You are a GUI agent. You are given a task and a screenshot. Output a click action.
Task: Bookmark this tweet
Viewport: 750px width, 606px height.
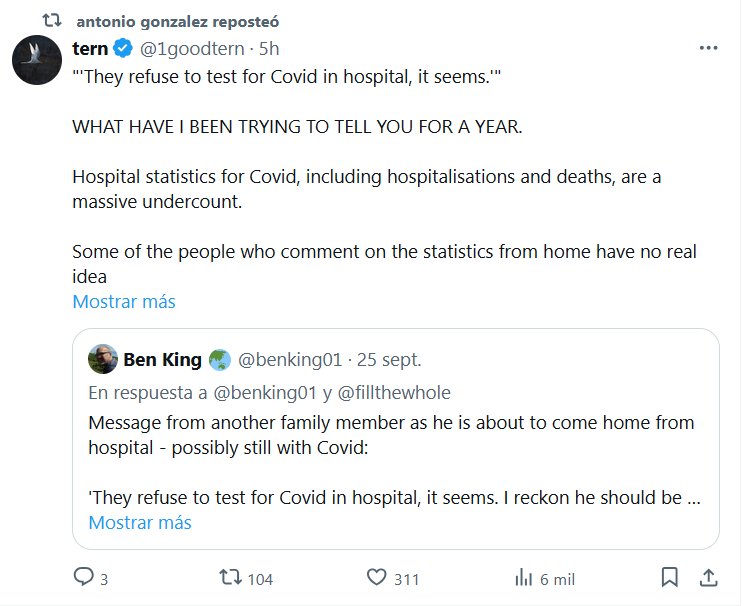(670, 577)
